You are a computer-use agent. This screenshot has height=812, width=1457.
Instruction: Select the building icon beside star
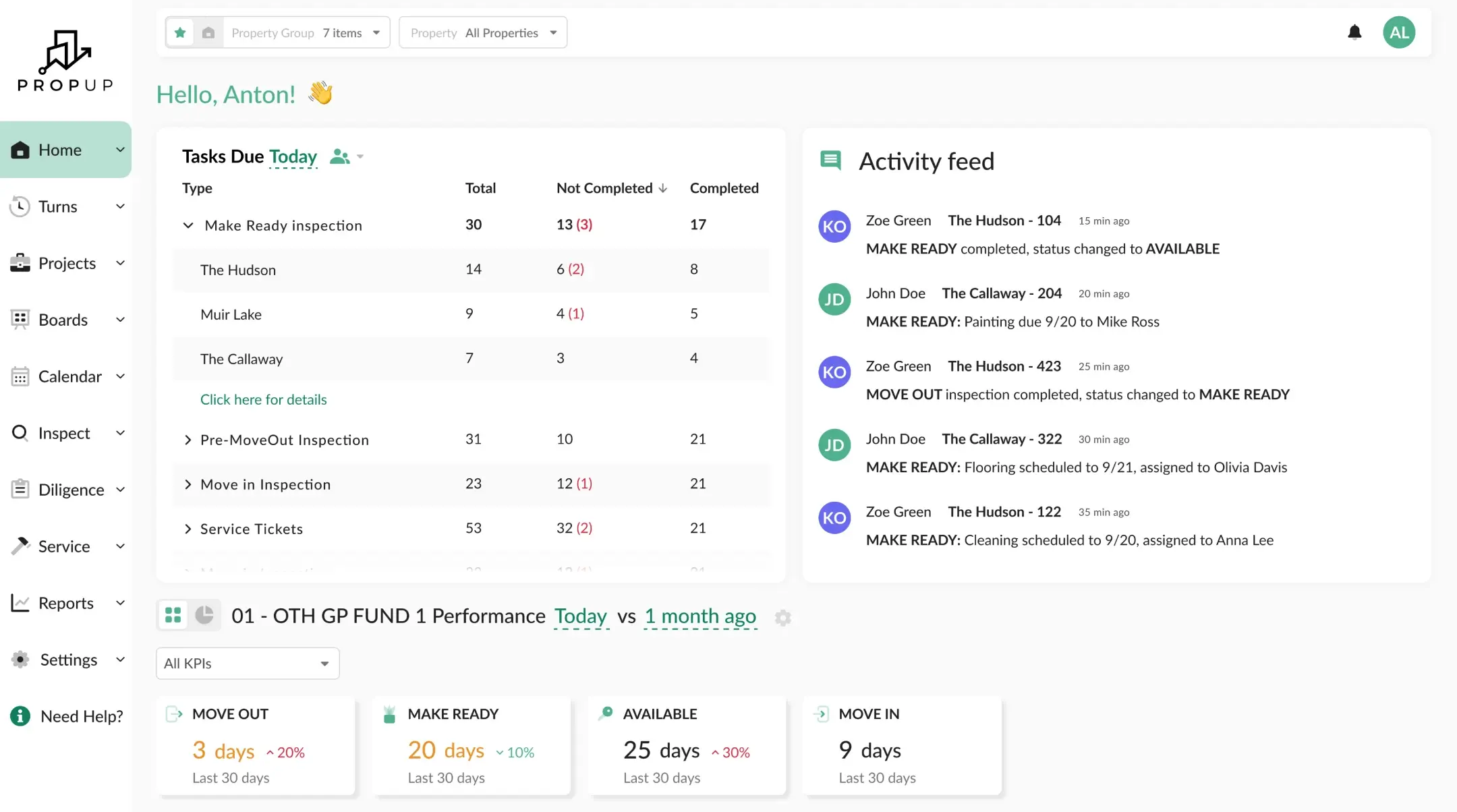(x=208, y=32)
